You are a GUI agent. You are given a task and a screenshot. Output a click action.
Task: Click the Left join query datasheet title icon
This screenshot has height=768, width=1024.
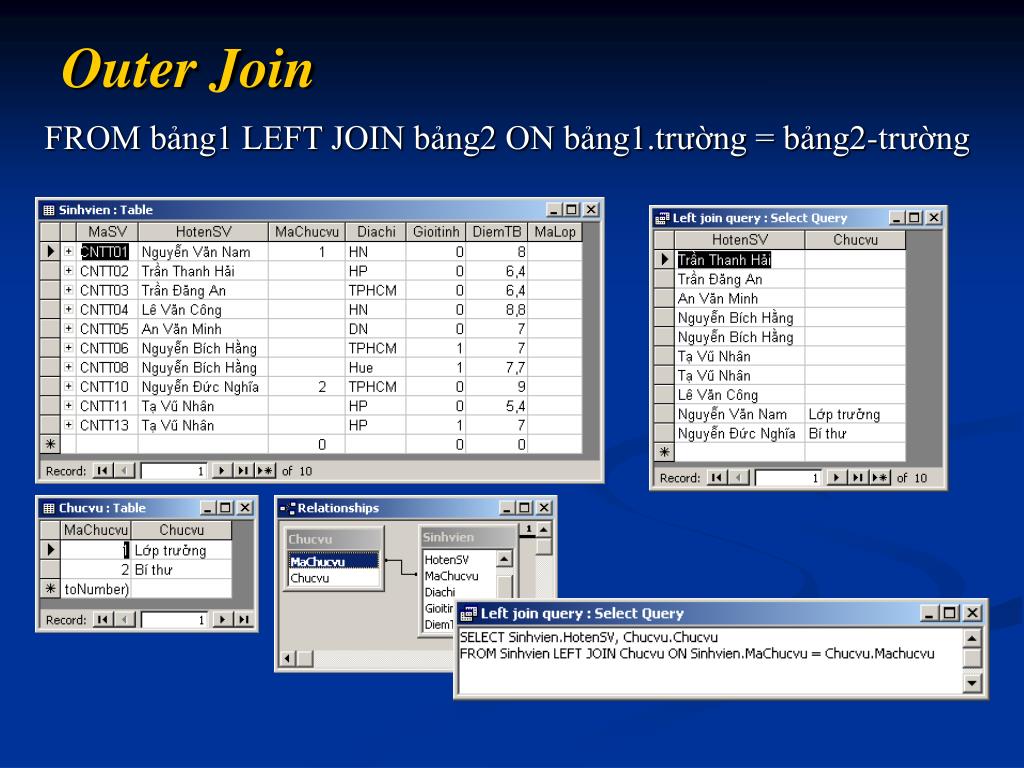pos(662,218)
